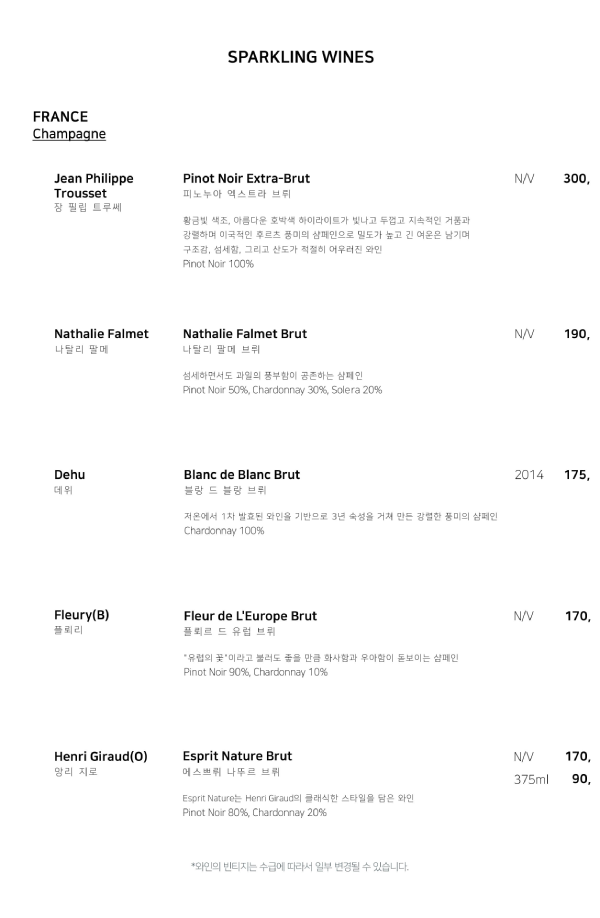The height and width of the screenshot is (918, 600).
Task: Click the SPARKLING WINES heading
Action: pyautogui.click(x=300, y=57)
